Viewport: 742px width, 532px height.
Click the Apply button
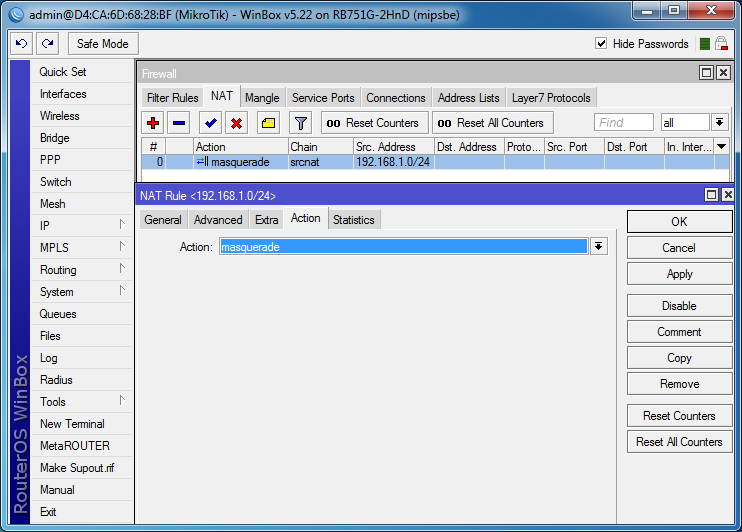point(679,274)
